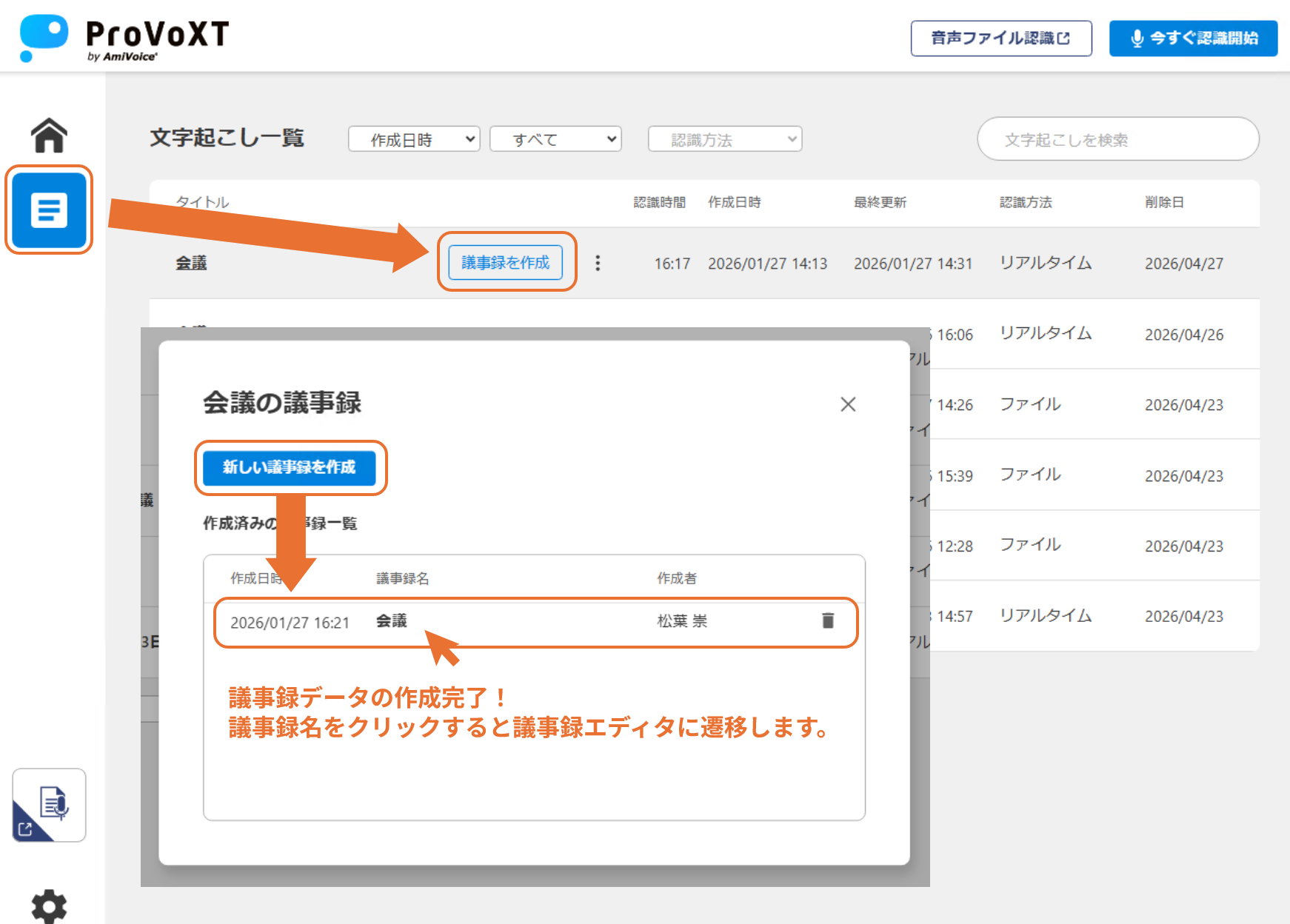
Task: Open the Home icon in sidebar
Action: [x=49, y=135]
